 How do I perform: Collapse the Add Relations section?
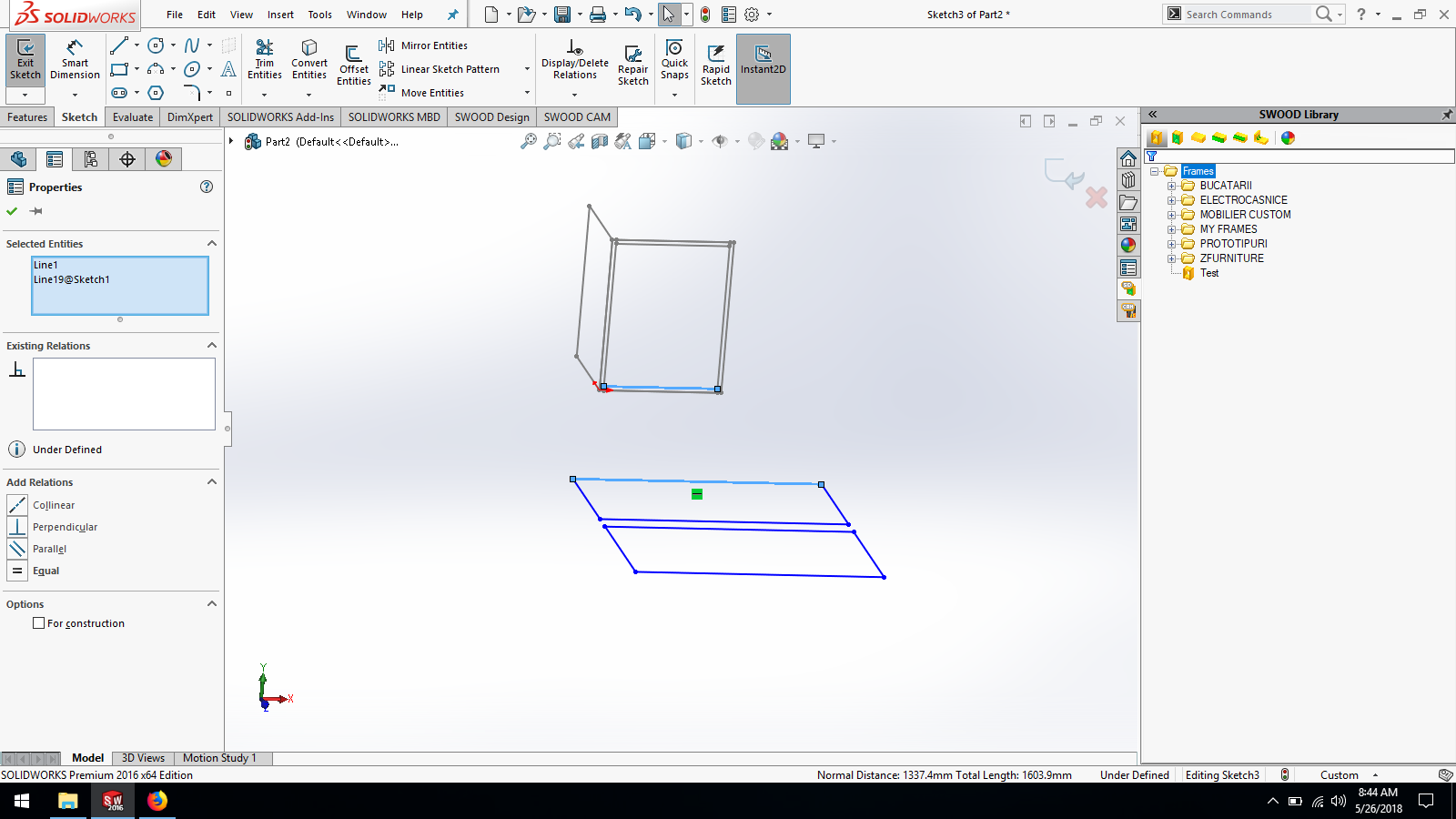[212, 481]
